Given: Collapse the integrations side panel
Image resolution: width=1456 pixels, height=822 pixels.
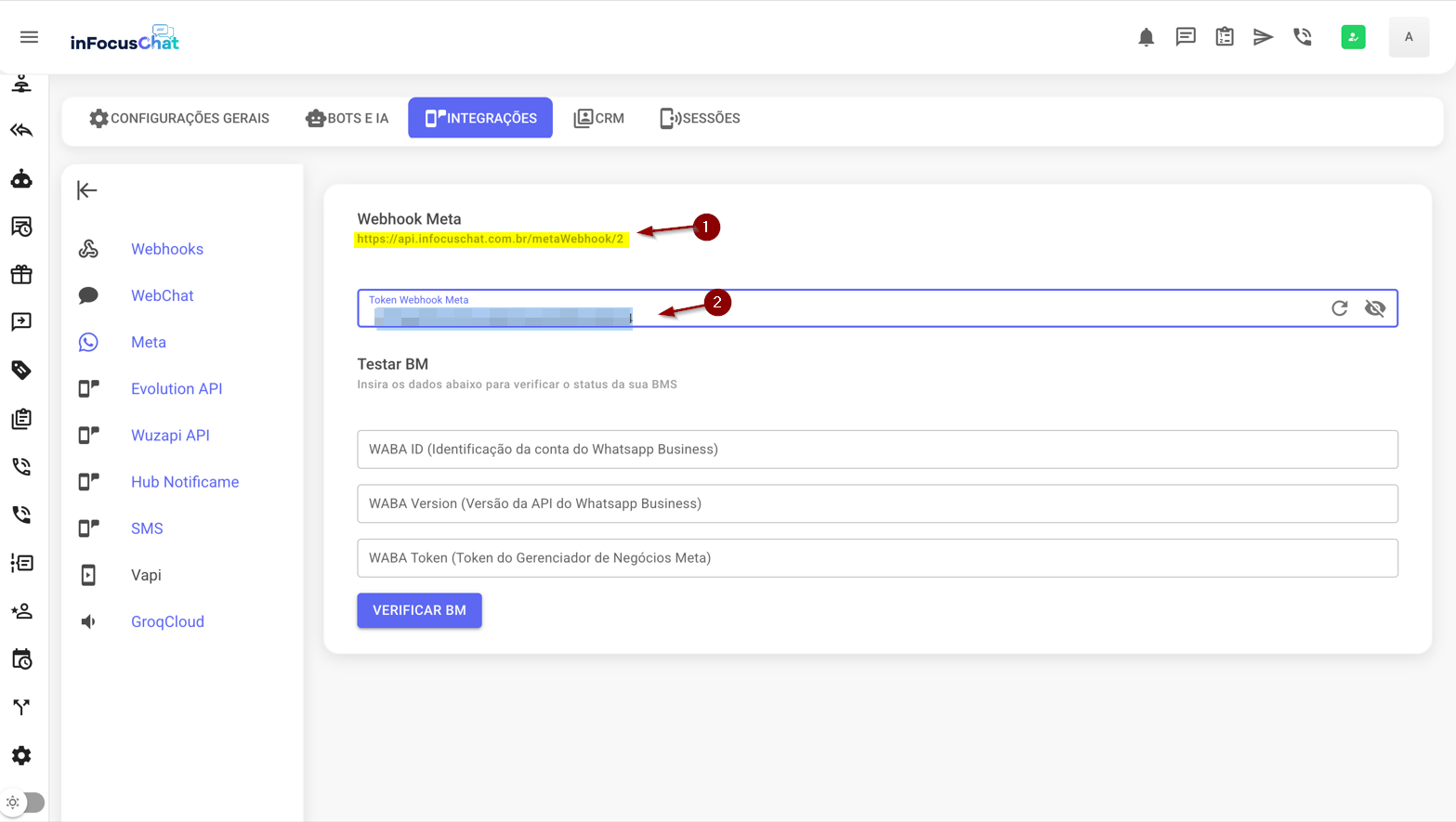Looking at the screenshot, I should tap(87, 190).
